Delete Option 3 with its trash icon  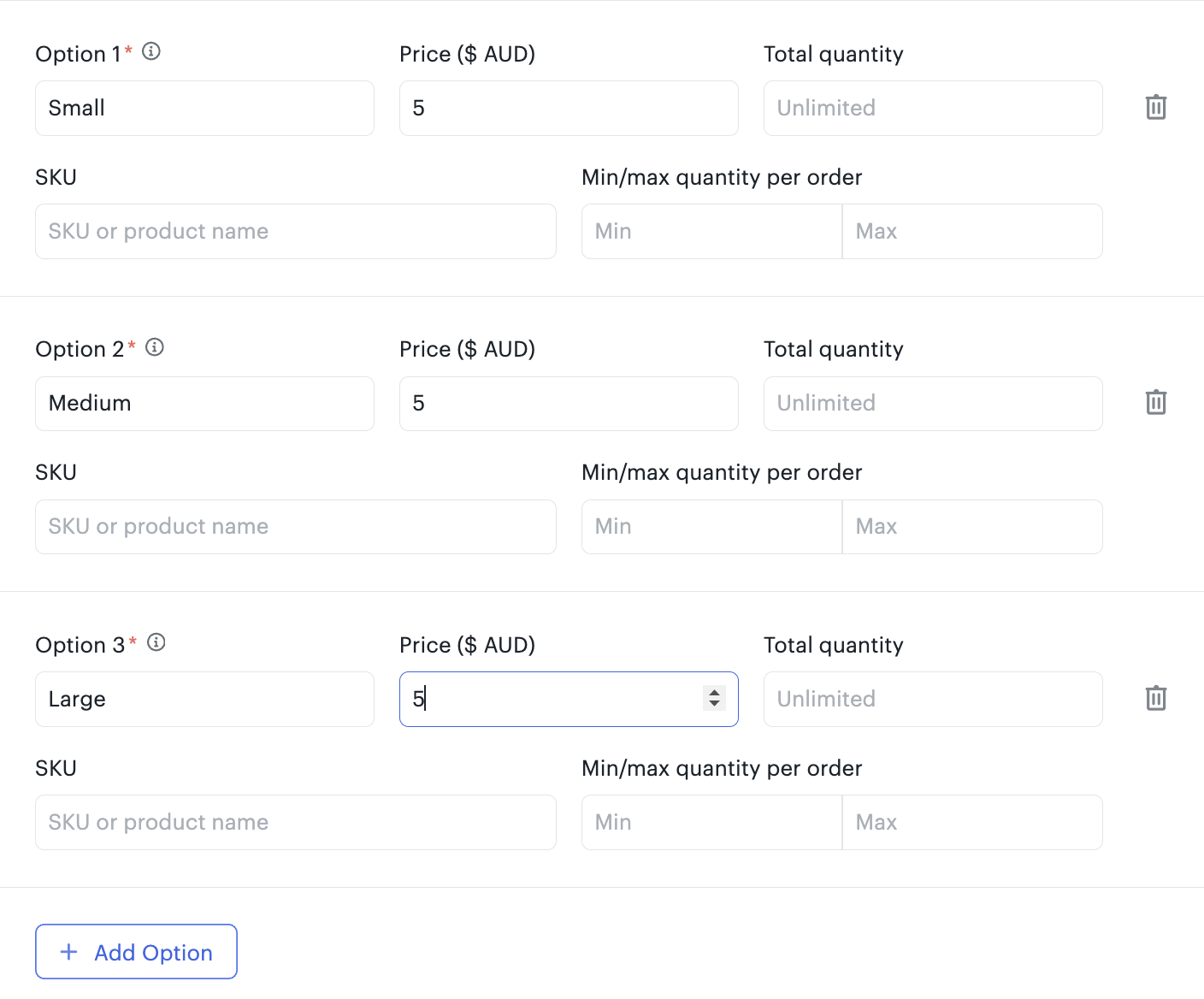[x=1156, y=699]
